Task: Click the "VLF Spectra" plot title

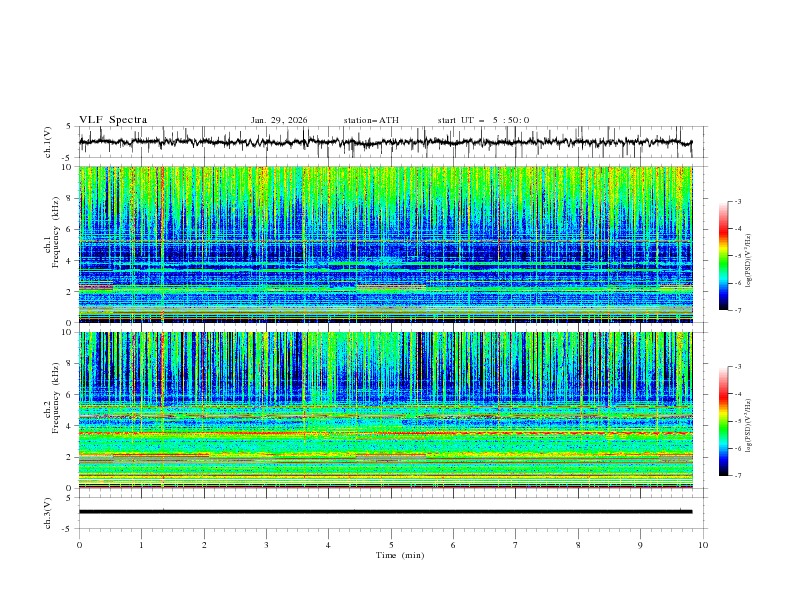Action: pos(113,120)
